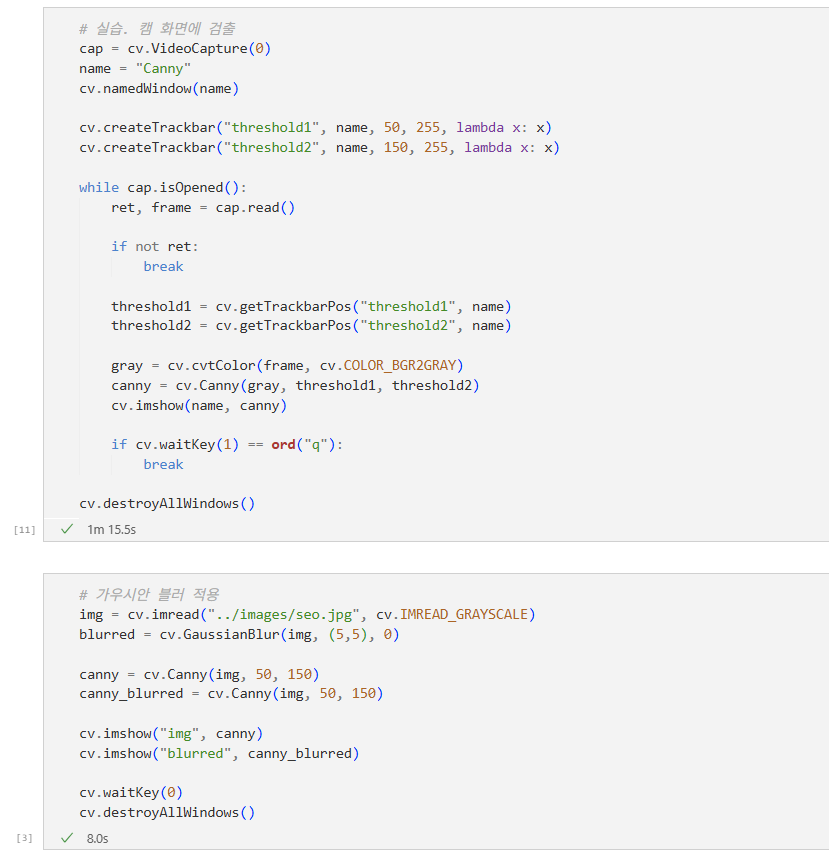The image size is (829, 854).
Task: Click the cv.imshow("blurred", canny_blurred) line
Action: 219,753
